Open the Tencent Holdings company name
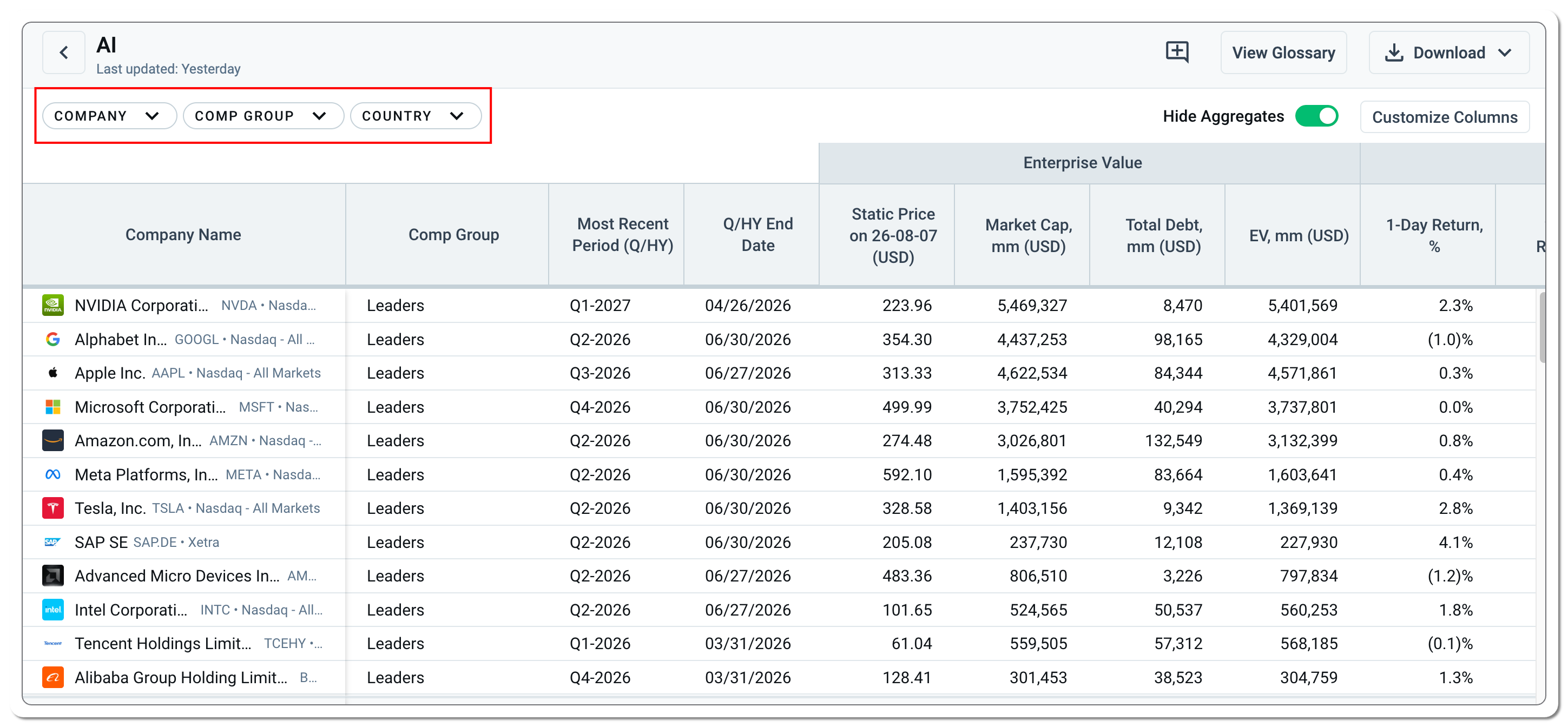Screen dimensions: 1568x727 point(163,643)
